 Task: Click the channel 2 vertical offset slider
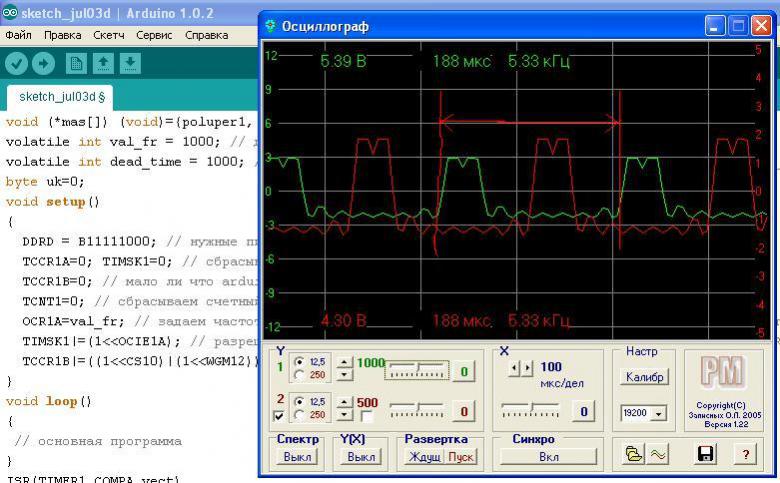(x=417, y=410)
